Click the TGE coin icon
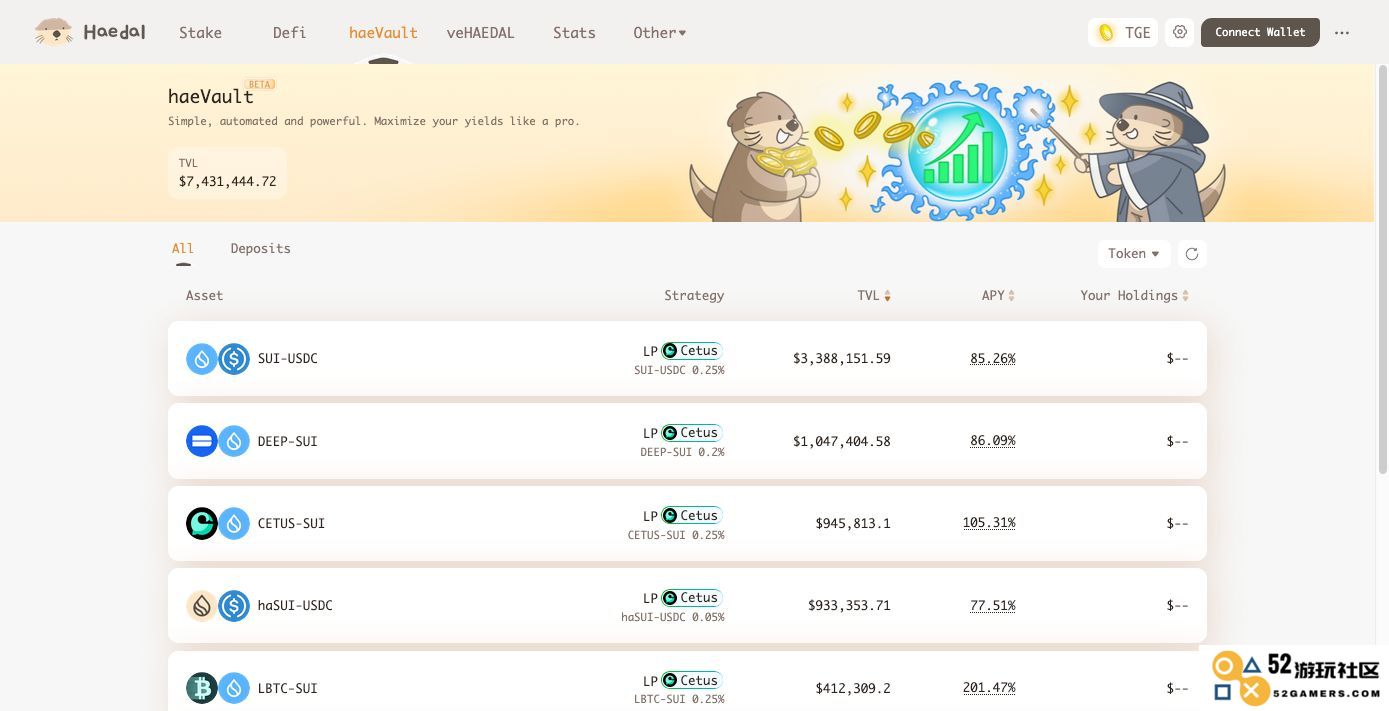 tap(1106, 32)
